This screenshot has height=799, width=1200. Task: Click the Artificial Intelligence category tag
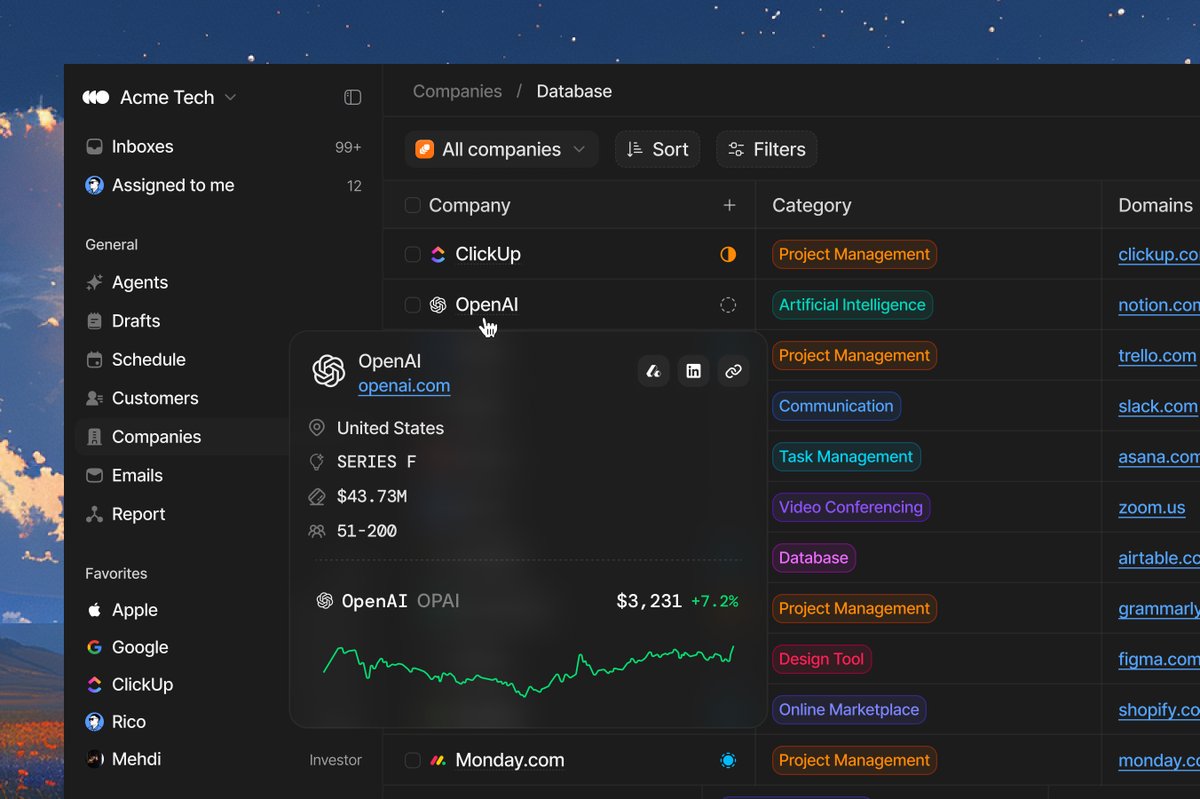click(x=852, y=305)
